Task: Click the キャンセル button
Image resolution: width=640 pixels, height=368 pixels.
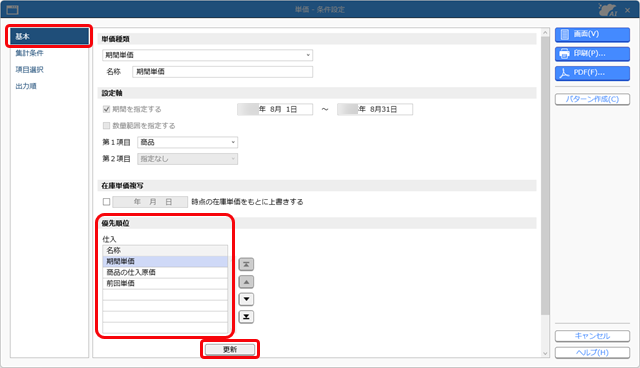Action: (x=592, y=336)
